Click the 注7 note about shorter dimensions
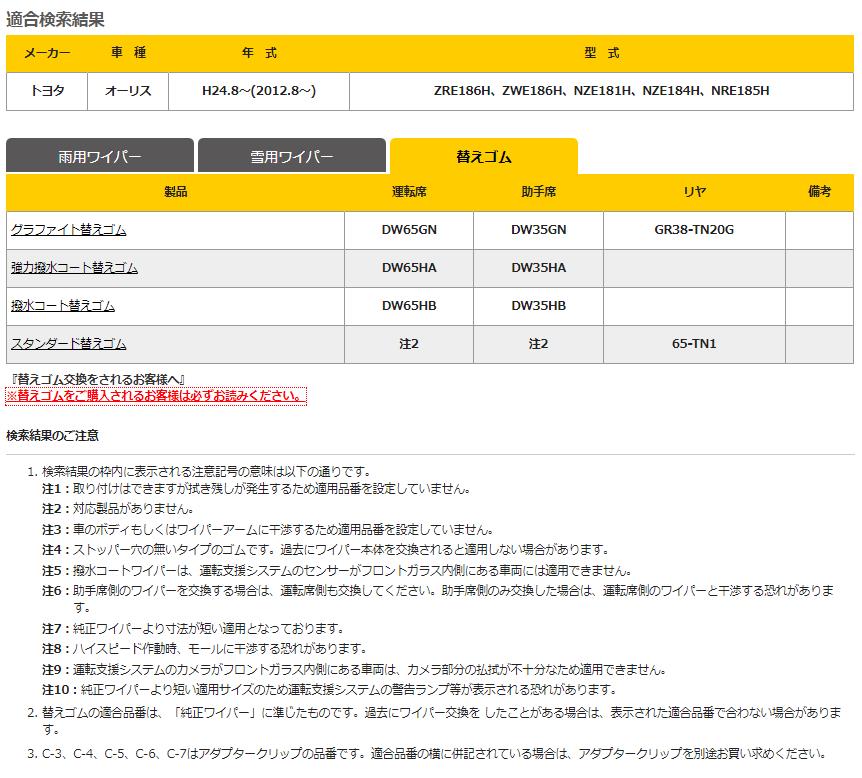 [193, 628]
